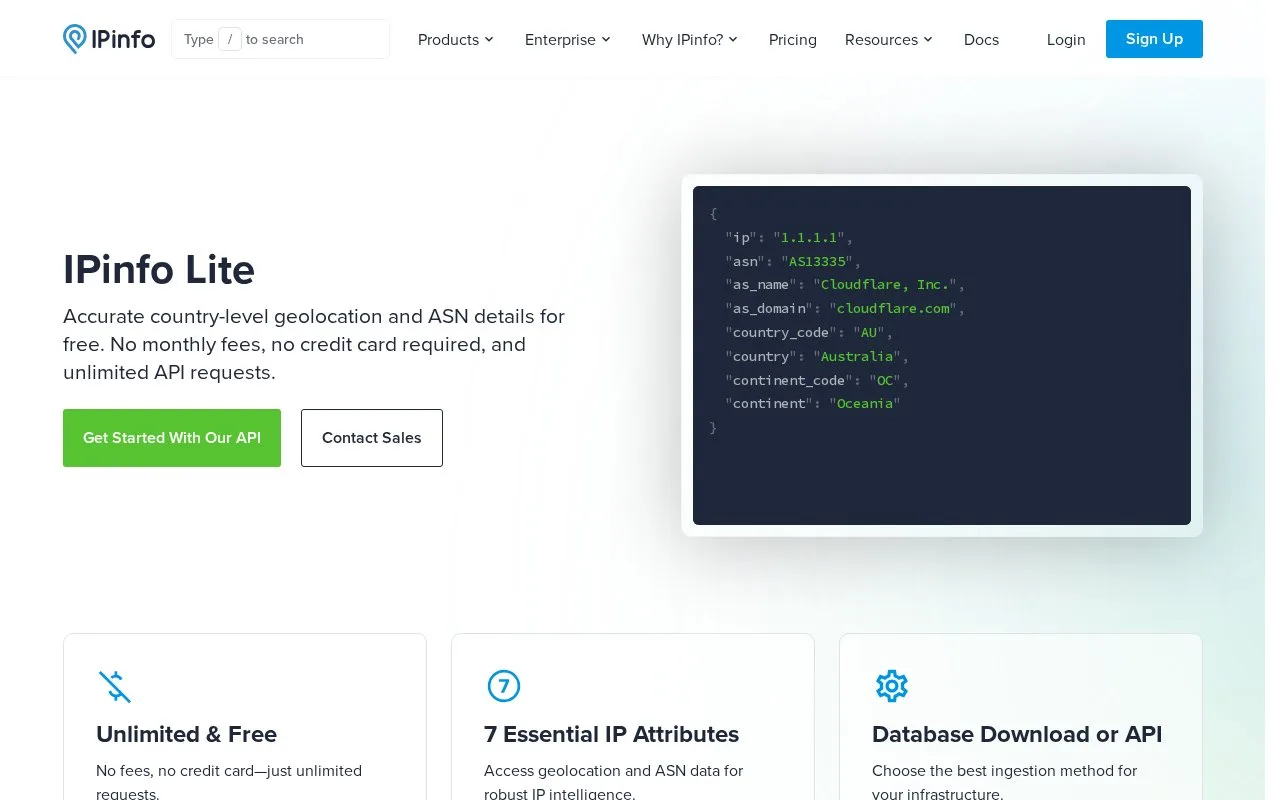Click the gear icon above Database Download
The image size is (1280, 800).
[x=892, y=686]
